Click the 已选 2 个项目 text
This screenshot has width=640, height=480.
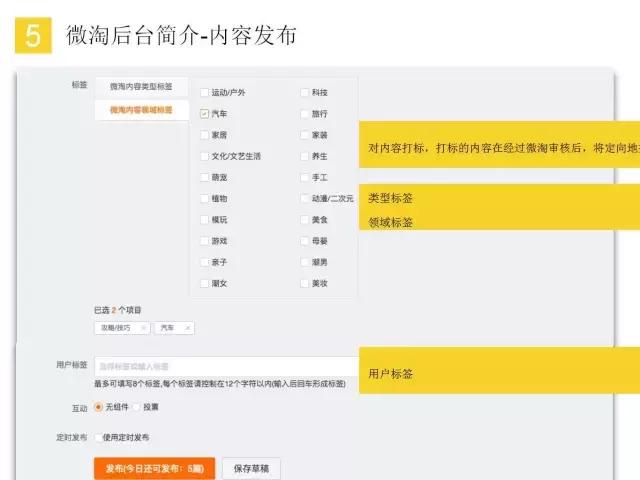(118, 311)
